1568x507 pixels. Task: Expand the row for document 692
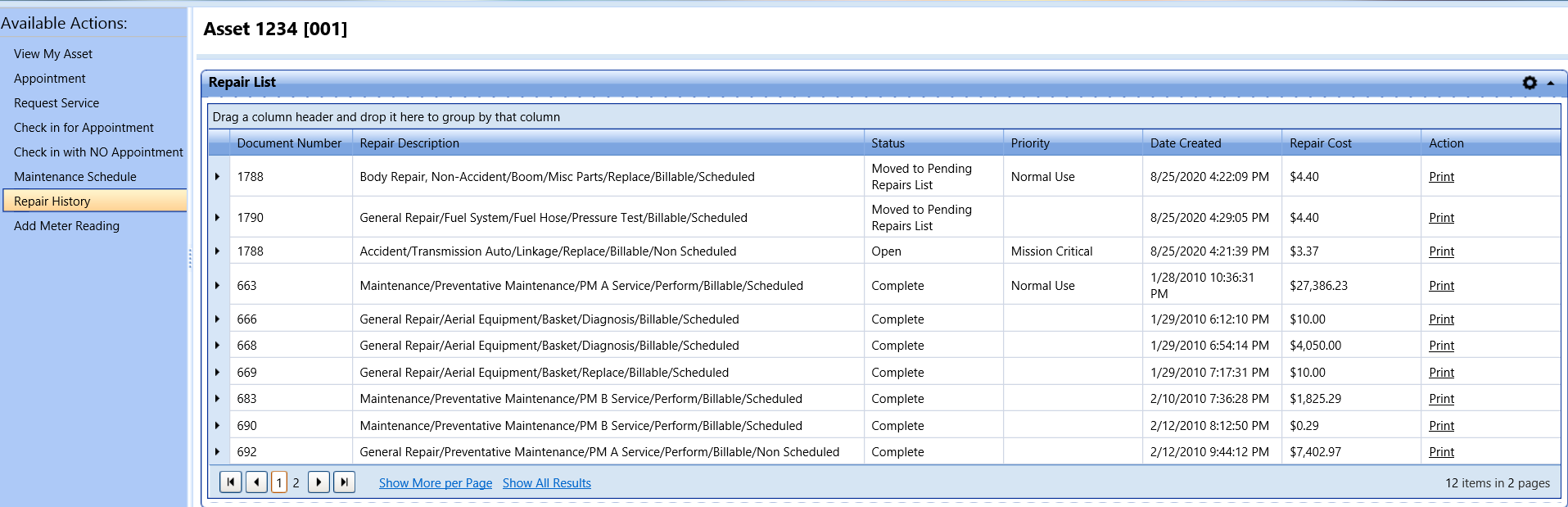pos(218,451)
